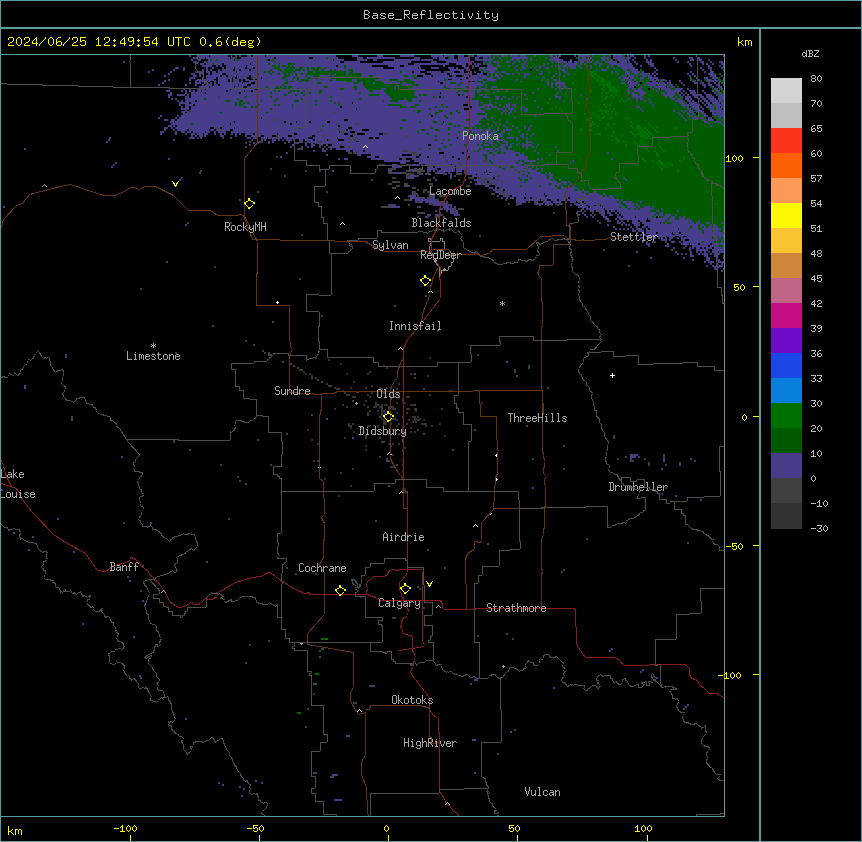Select the yellow diamond marker above Calgary label
The image size is (862, 842).
[x=405, y=589]
